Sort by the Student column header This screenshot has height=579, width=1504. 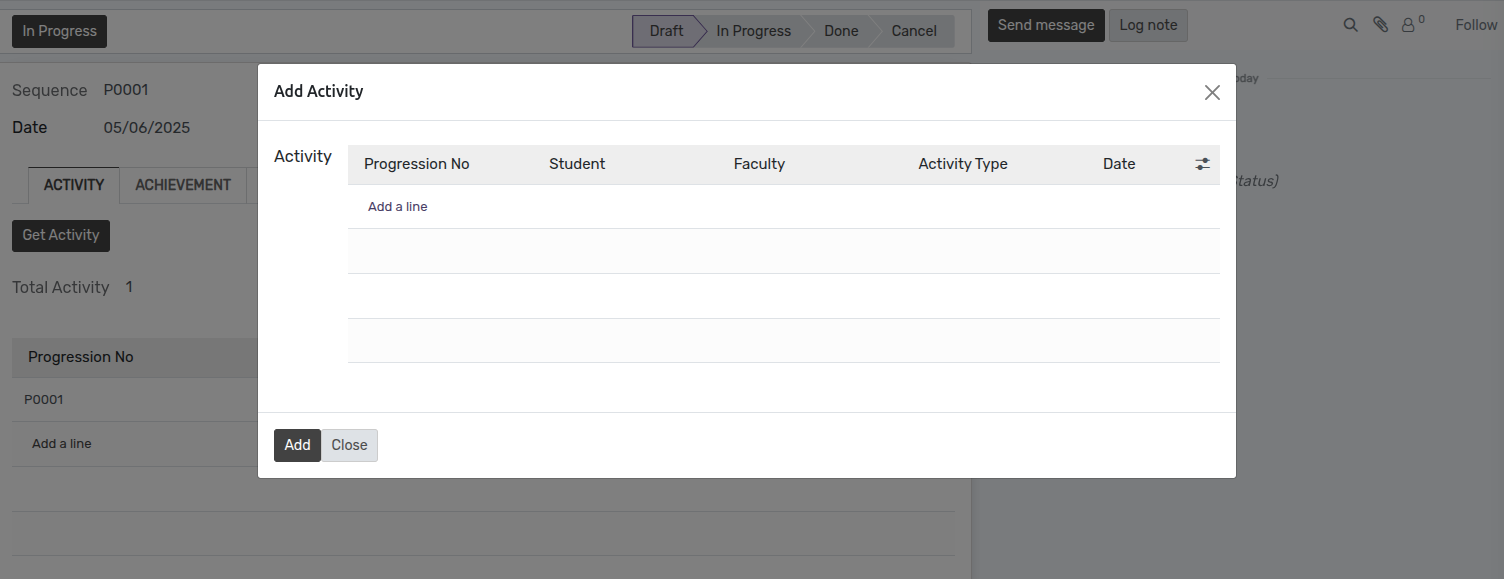click(577, 164)
